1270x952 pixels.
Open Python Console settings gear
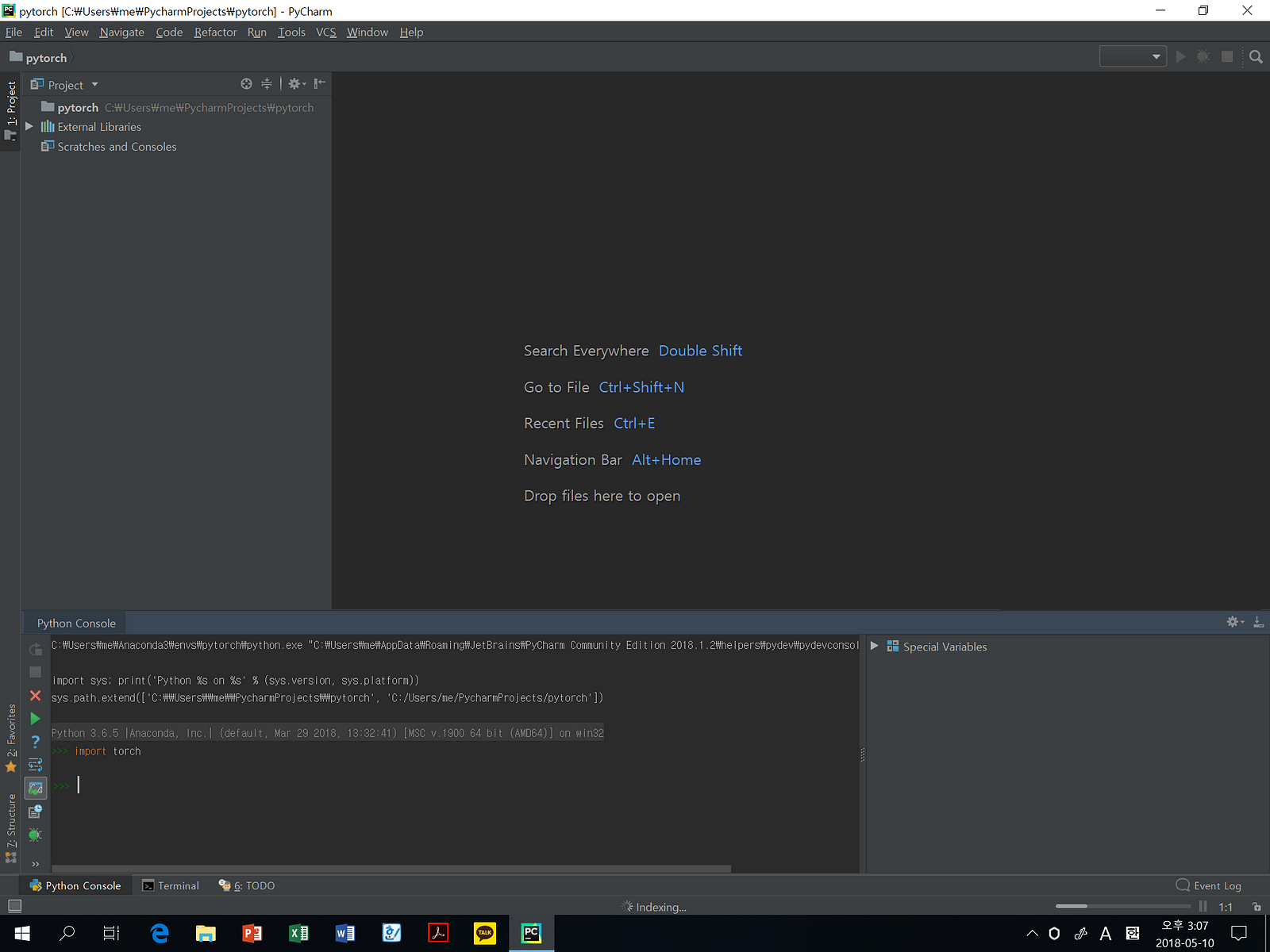(x=1235, y=622)
